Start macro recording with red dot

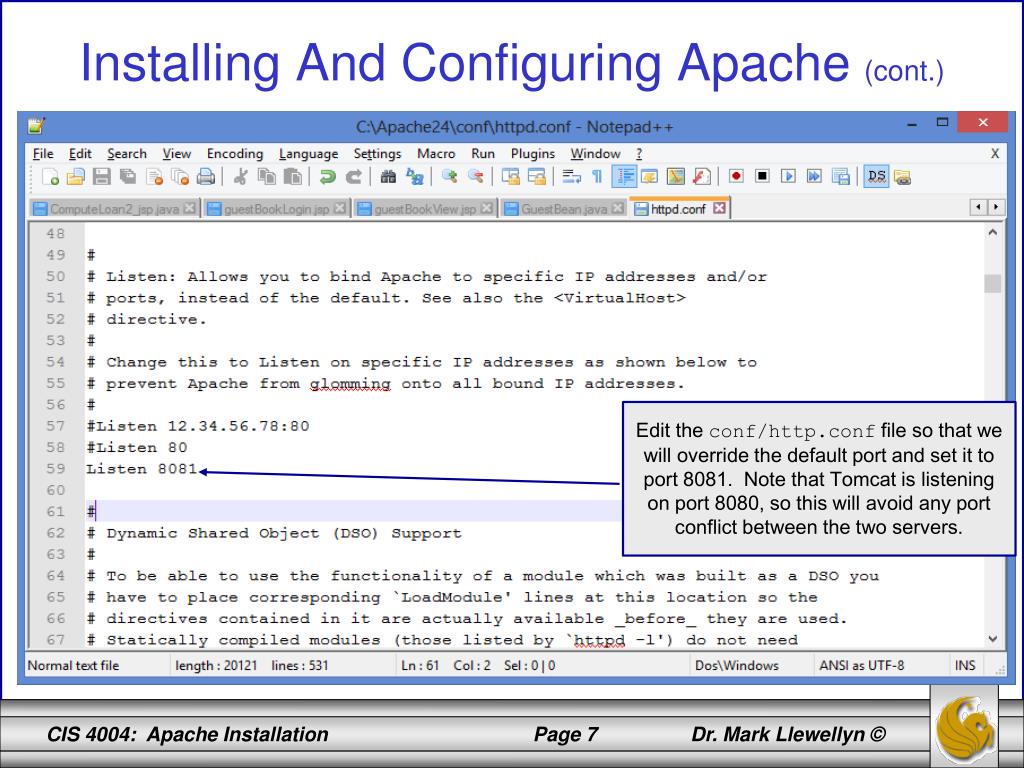click(x=736, y=176)
